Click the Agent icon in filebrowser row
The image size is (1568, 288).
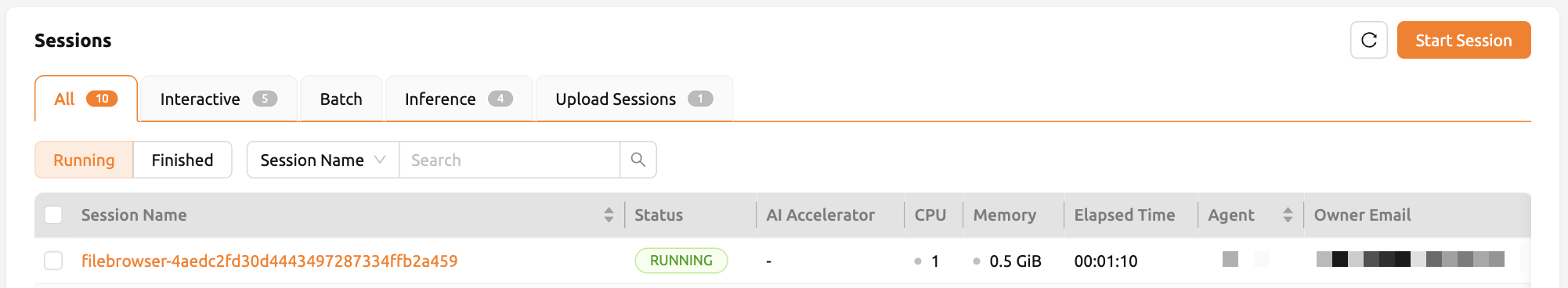pos(1230,259)
